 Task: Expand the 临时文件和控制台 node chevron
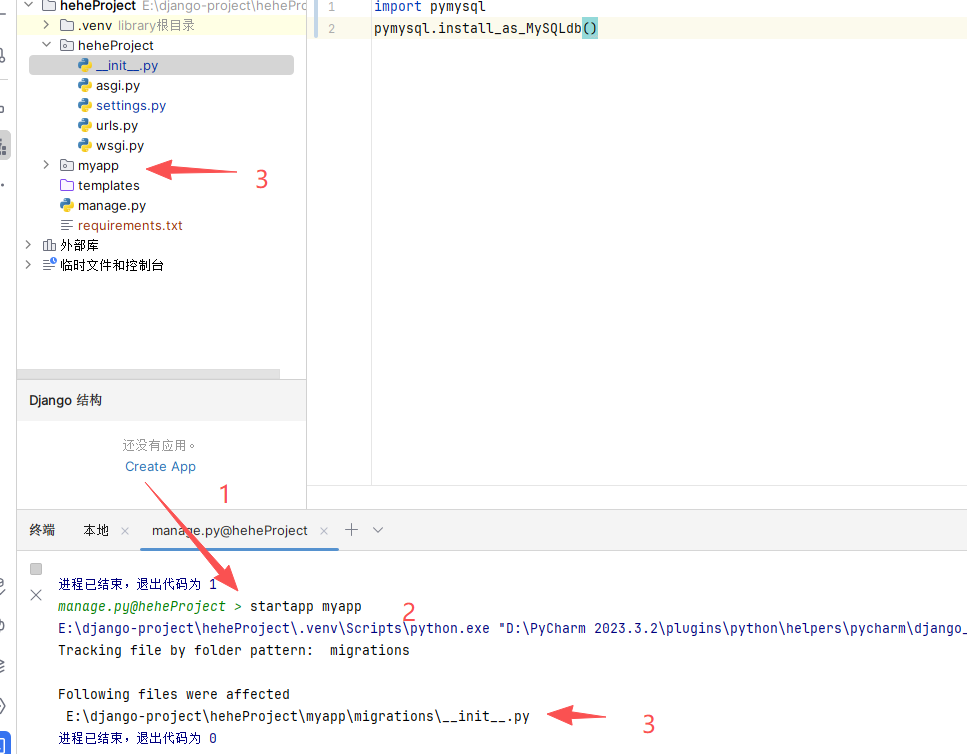[x=28, y=264]
